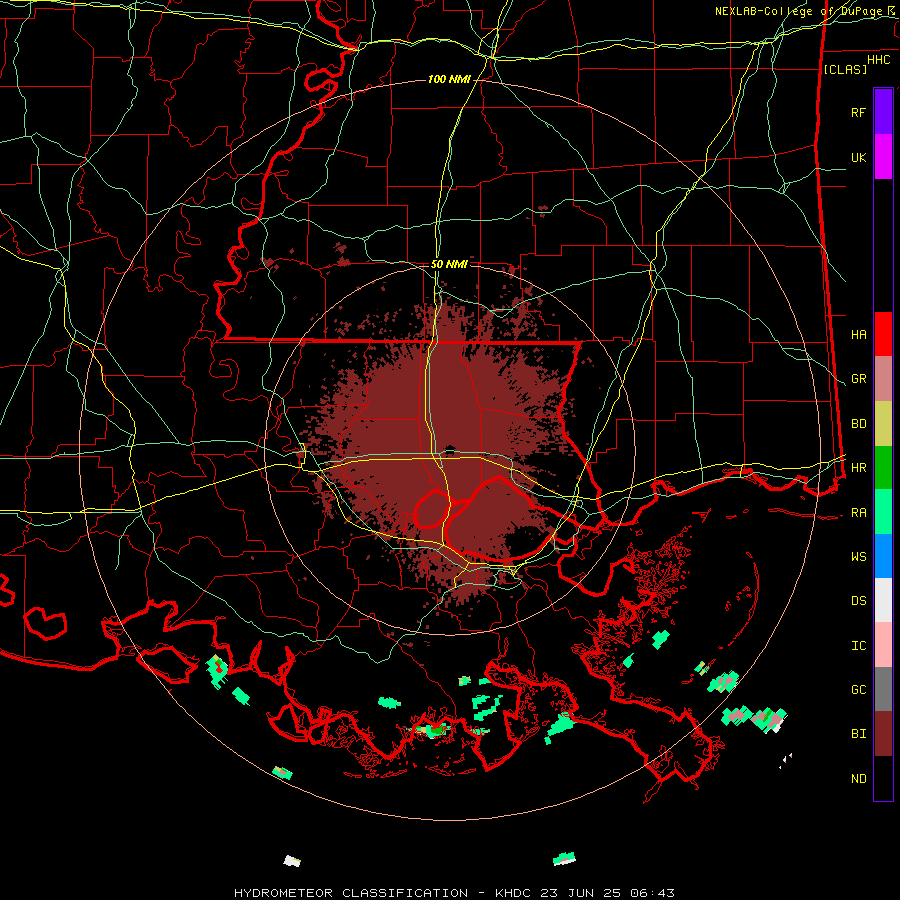The height and width of the screenshot is (900, 900).
Task: Click the WS legend label
Action: click(858, 556)
